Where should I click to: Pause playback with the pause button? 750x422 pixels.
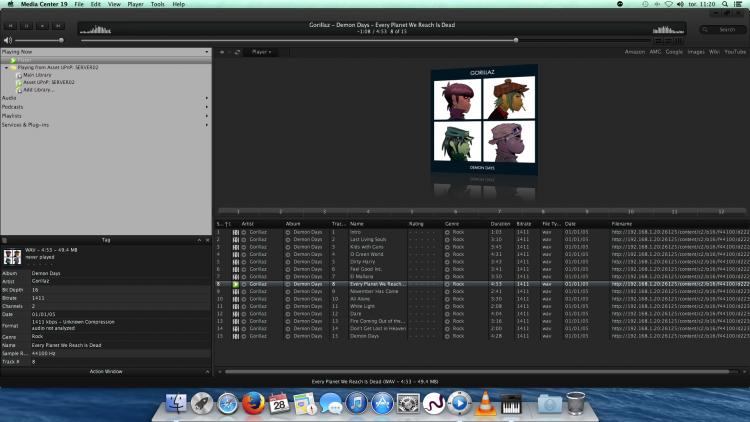pos(25,23)
